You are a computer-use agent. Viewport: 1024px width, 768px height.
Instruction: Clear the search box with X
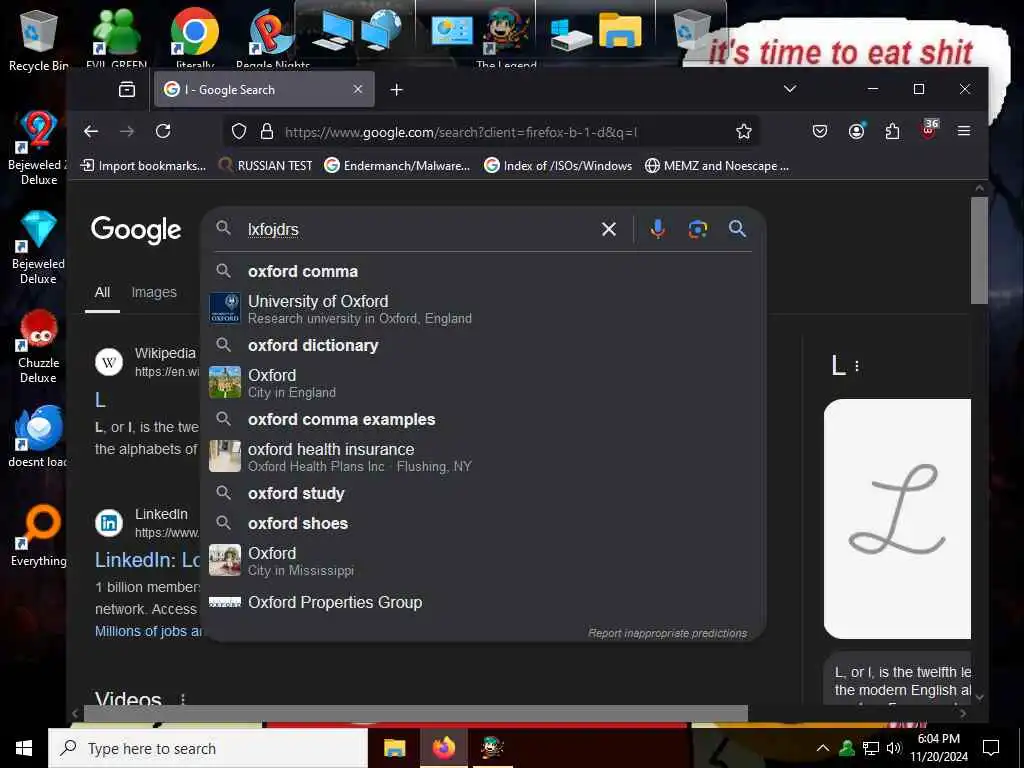[x=609, y=229]
